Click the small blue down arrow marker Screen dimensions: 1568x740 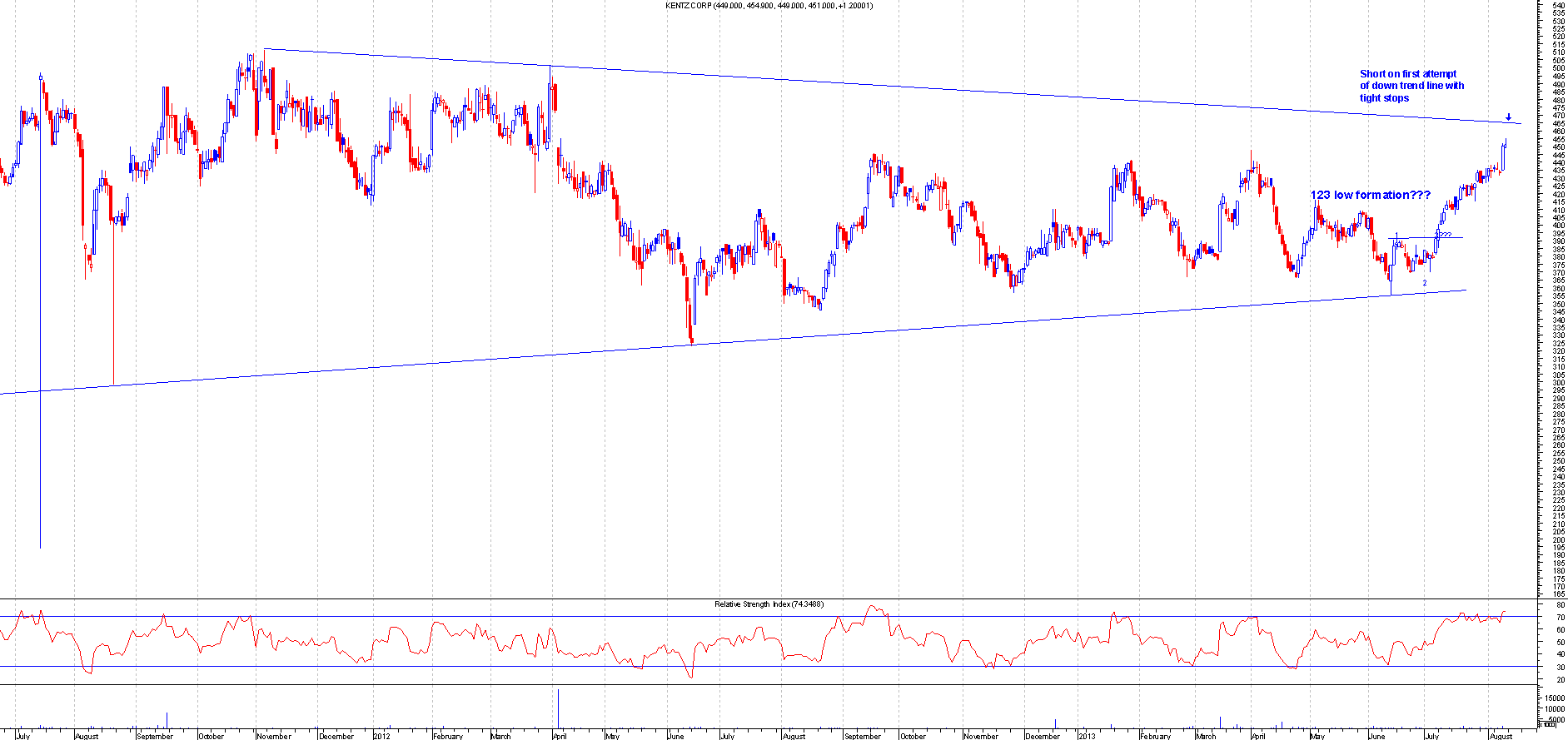coord(1508,117)
